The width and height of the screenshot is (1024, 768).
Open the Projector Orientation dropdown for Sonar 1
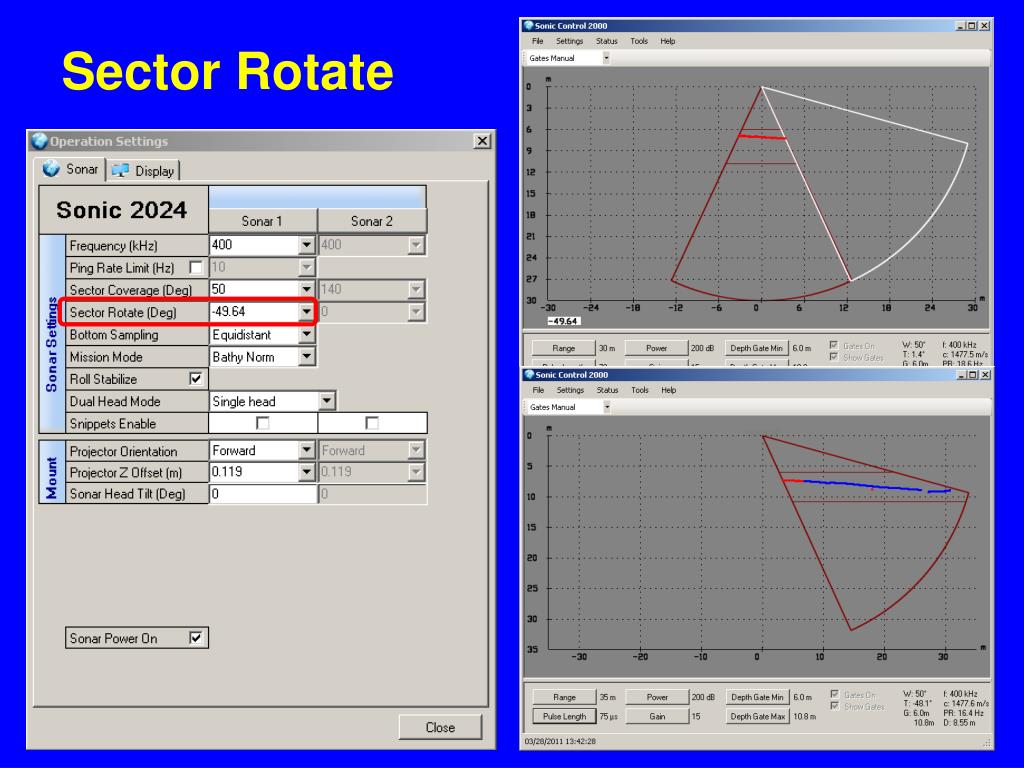pyautogui.click(x=306, y=450)
